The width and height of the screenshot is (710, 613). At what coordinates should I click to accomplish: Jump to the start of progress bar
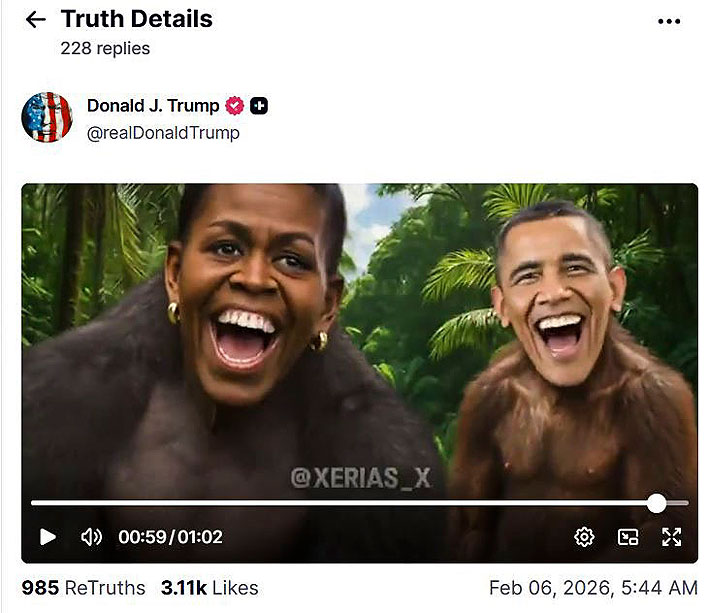click(x=33, y=503)
